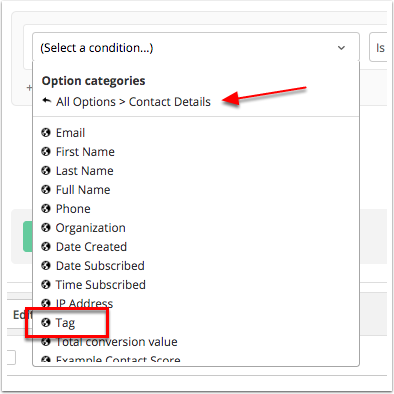Click the globe icon beside Date Created
The image size is (394, 394).
[46, 247]
